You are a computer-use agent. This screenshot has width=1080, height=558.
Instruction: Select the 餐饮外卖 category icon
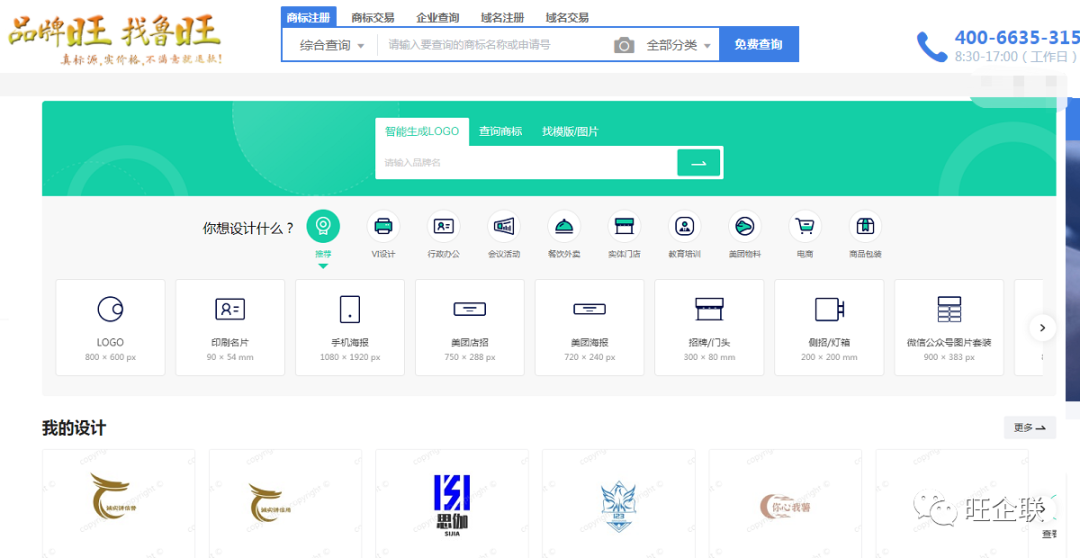click(x=564, y=227)
